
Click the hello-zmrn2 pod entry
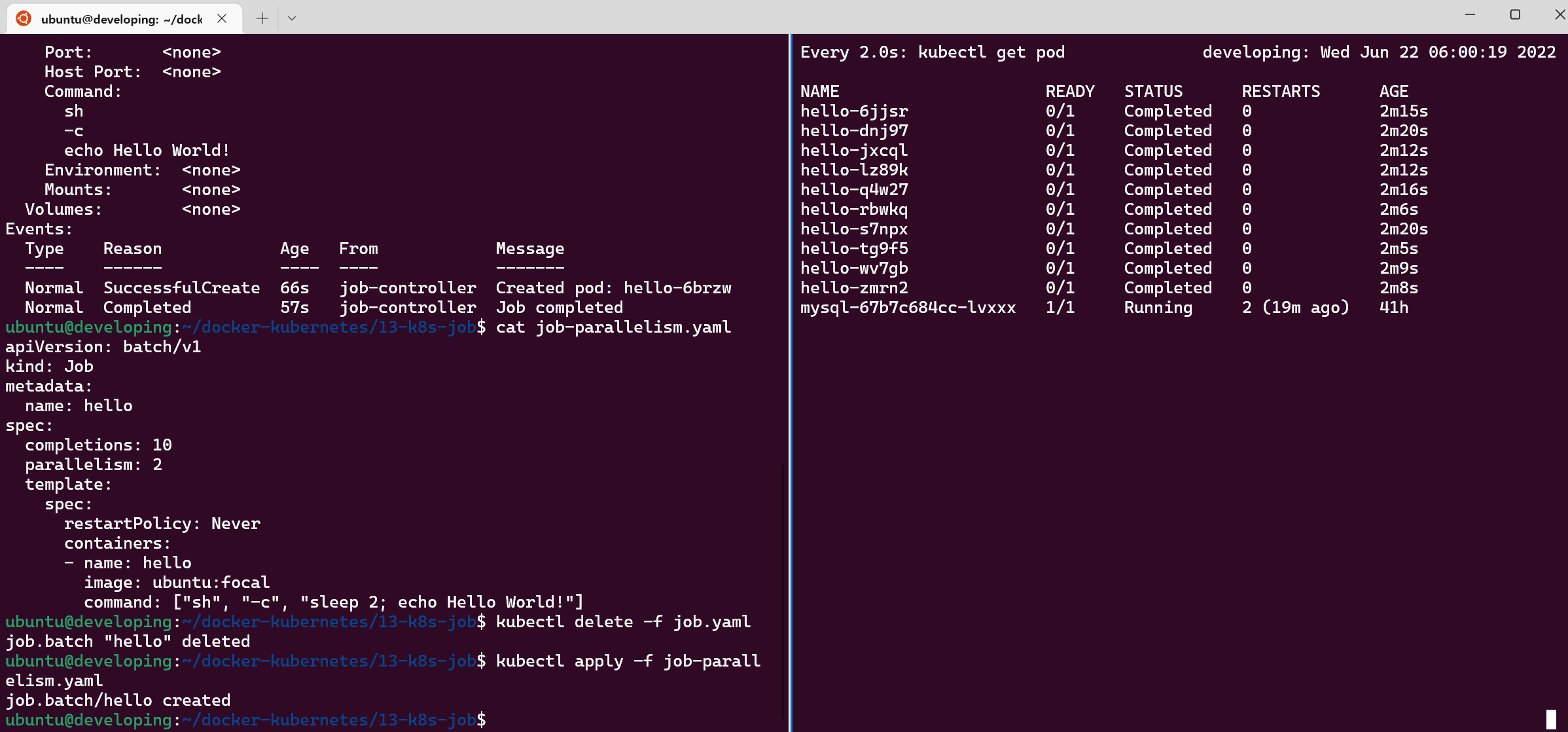[854, 288]
